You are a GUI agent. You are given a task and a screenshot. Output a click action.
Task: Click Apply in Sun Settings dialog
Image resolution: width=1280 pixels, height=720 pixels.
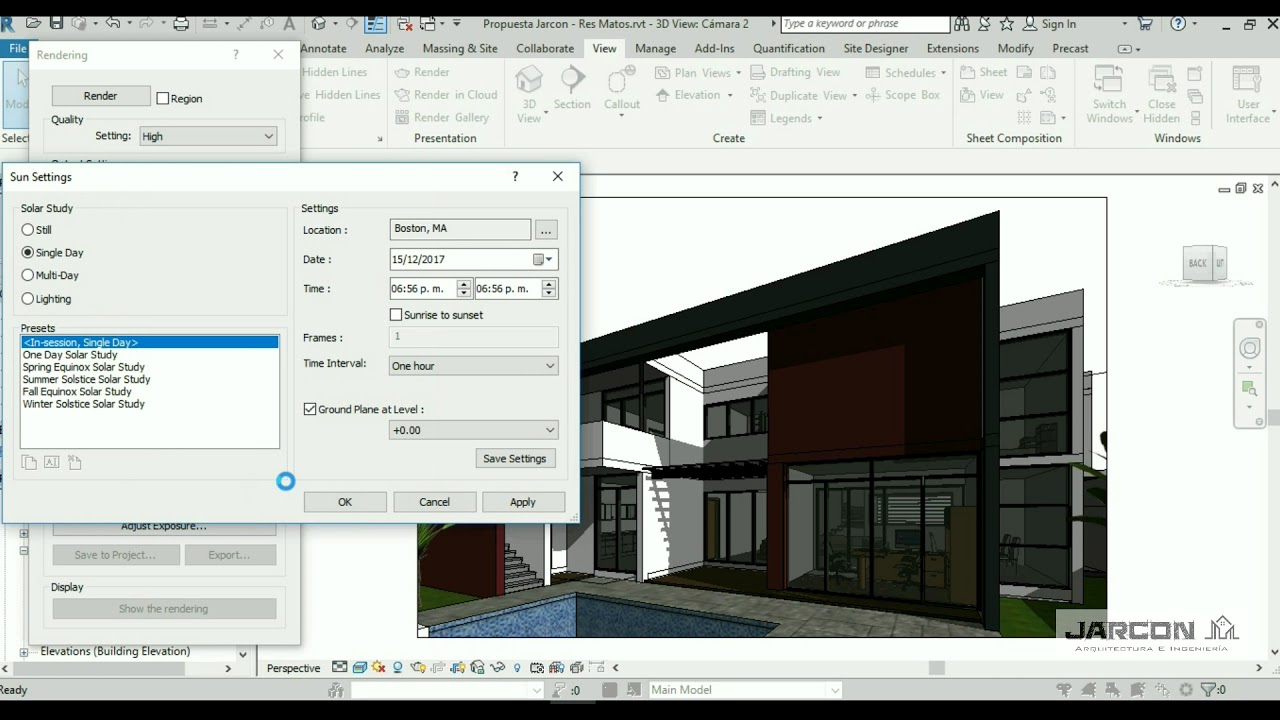tap(523, 502)
